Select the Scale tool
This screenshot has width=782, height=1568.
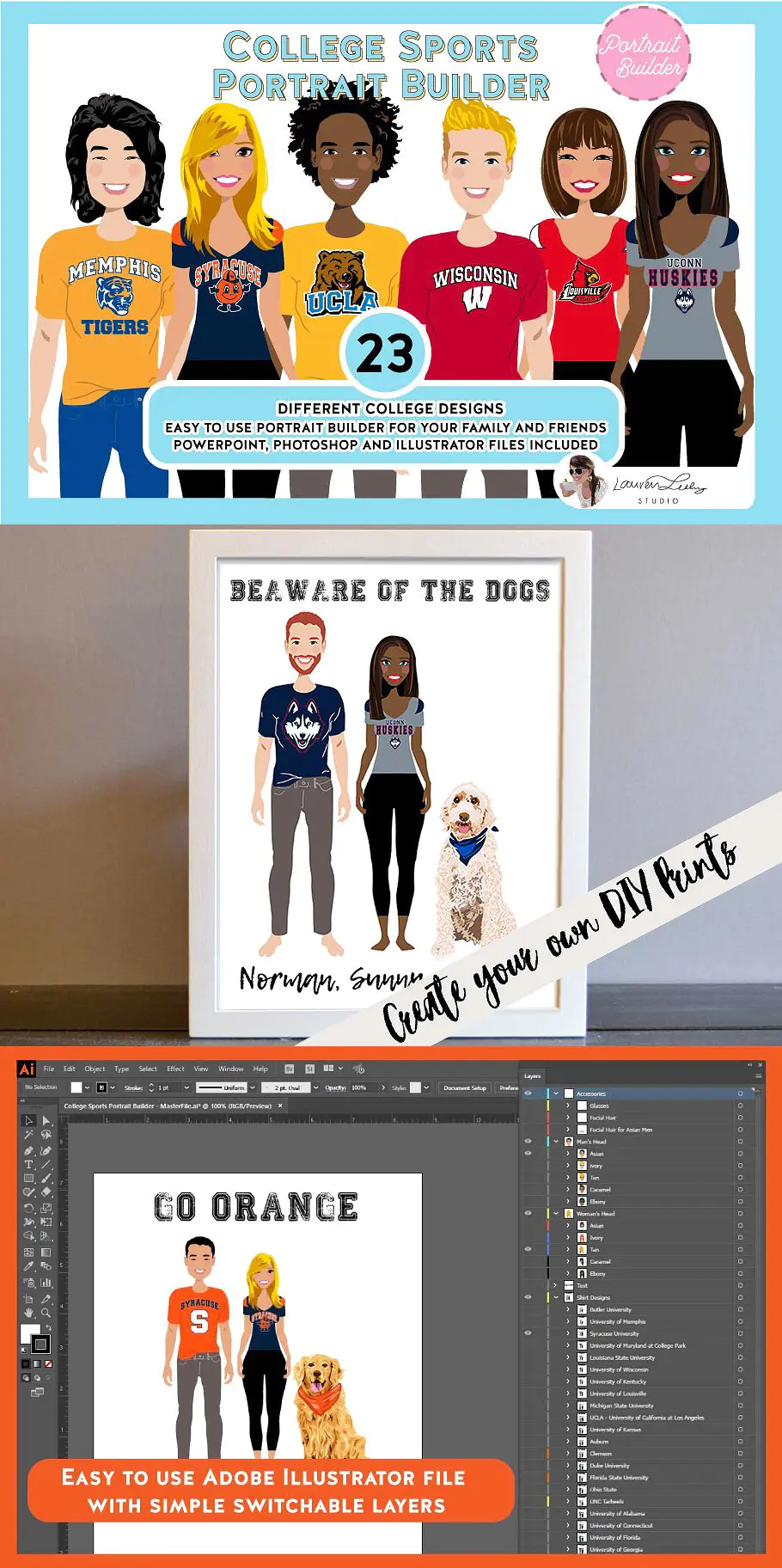[x=46, y=1207]
